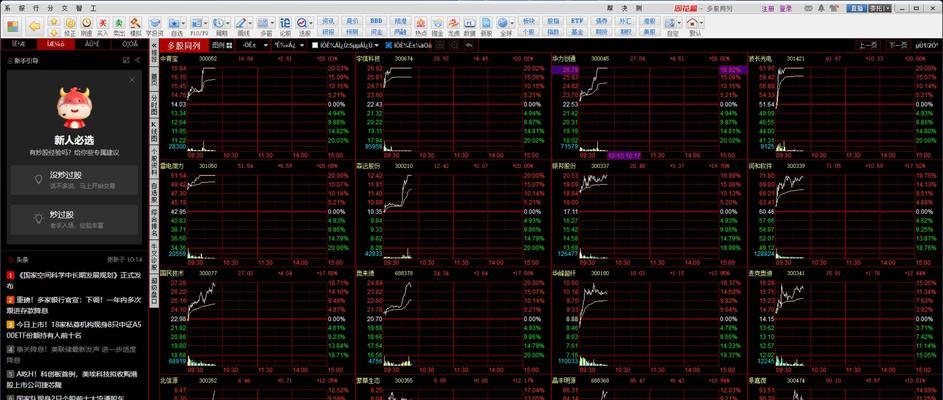Click the pop-out icon in 新手引导 panel
The width and height of the screenshot is (943, 400).
[126, 60]
